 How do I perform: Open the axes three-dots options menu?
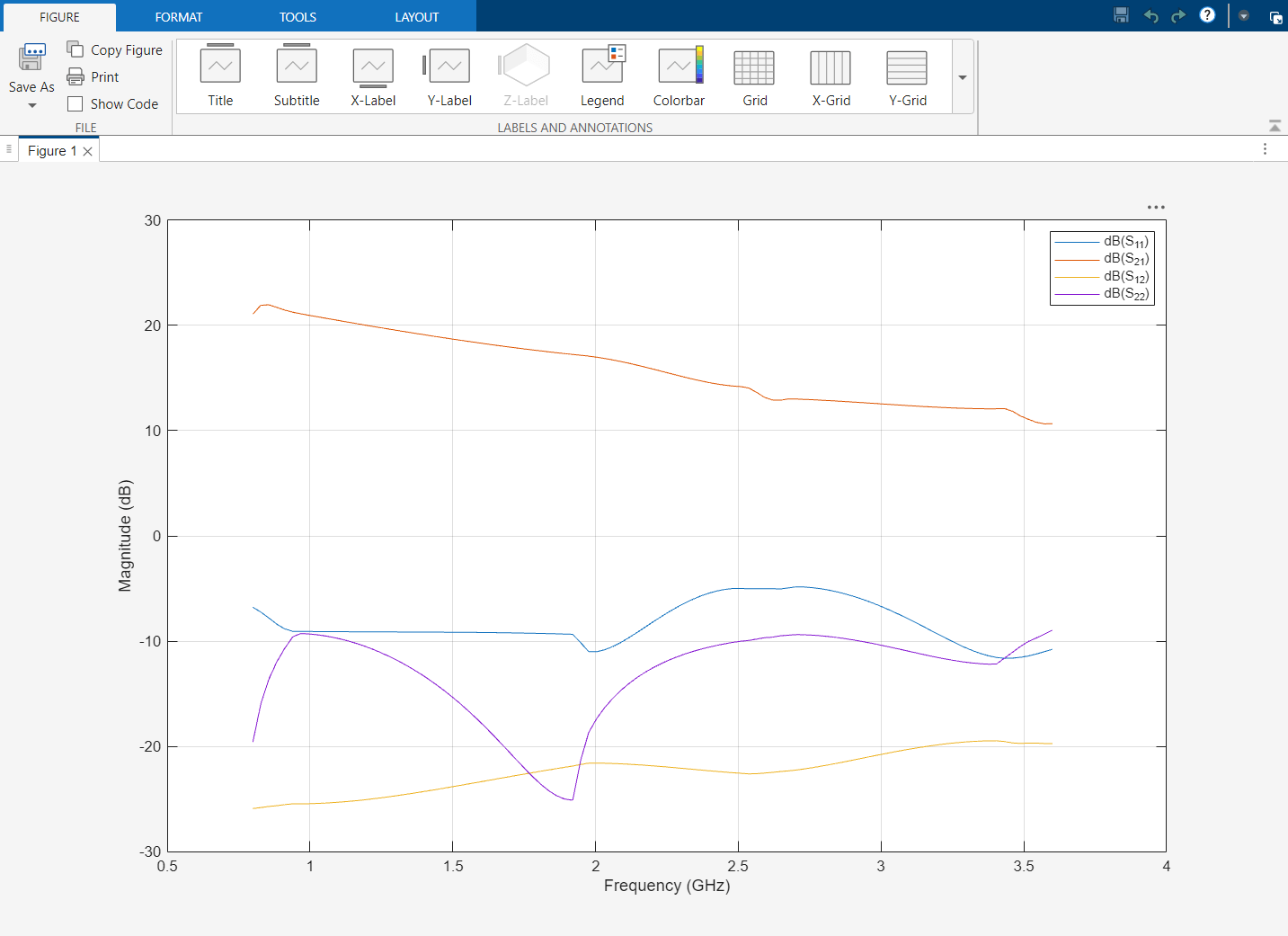coord(1156,208)
